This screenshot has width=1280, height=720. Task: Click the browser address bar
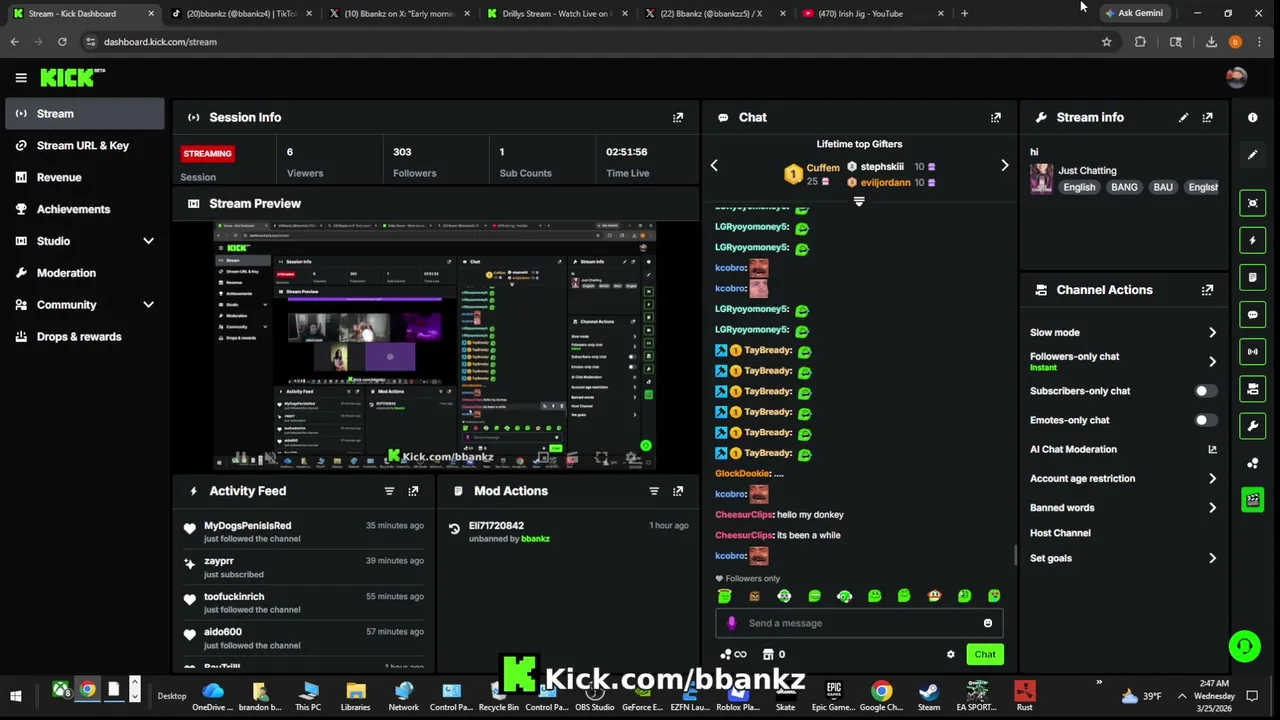pyautogui.click(x=590, y=42)
